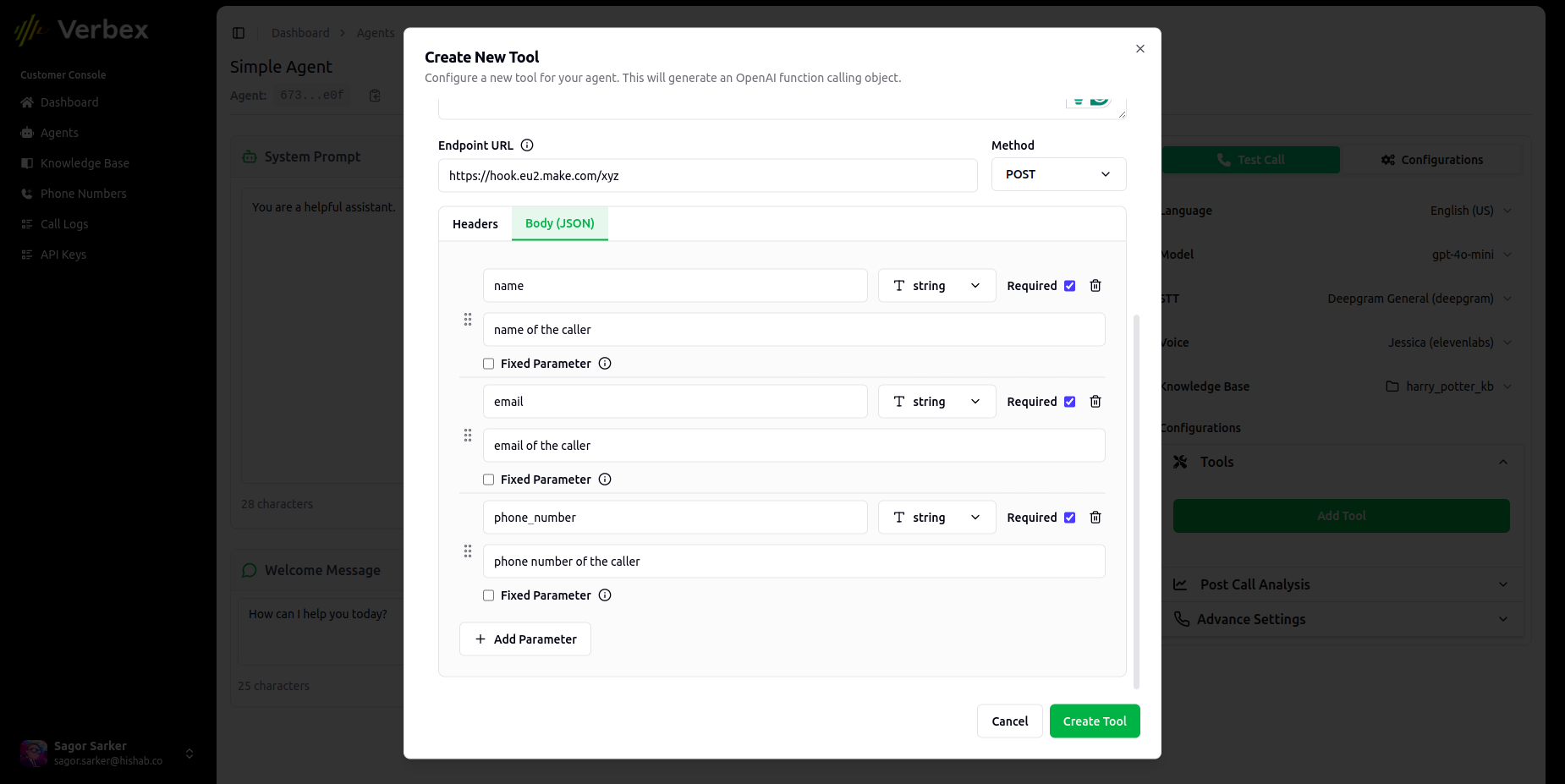
Task: Uncheck Required for the email parameter
Action: [1070, 402]
